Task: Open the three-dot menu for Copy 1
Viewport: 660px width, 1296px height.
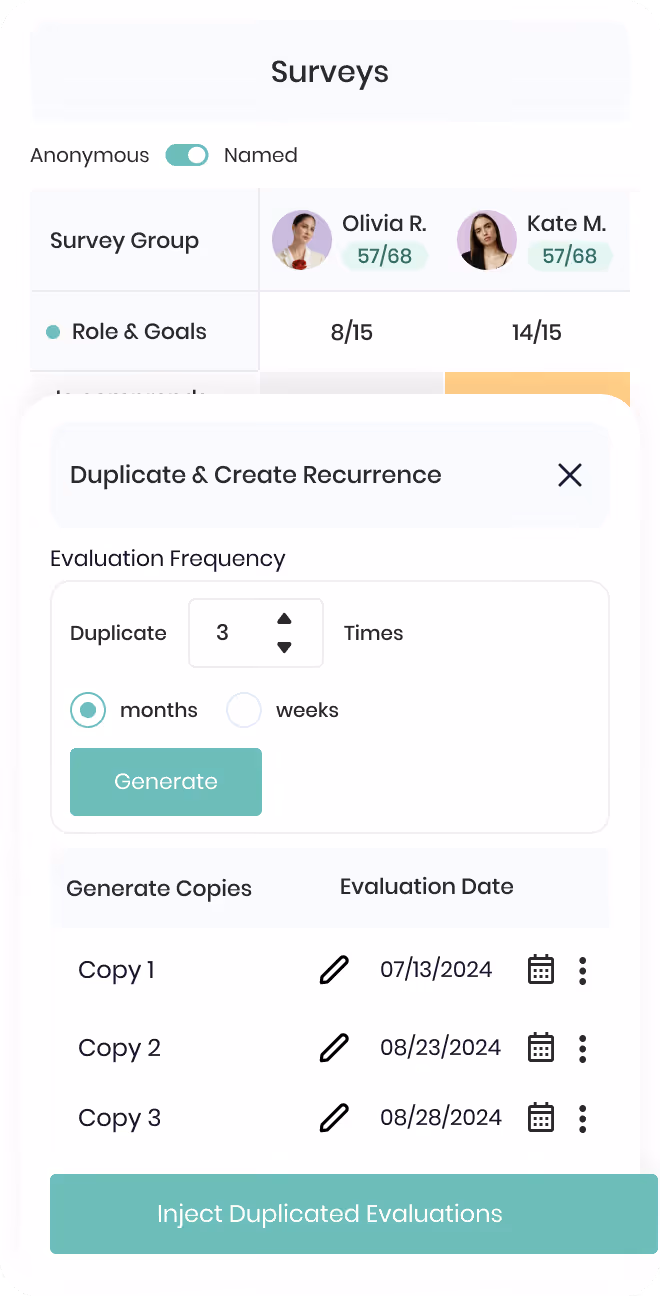Action: [x=583, y=970]
